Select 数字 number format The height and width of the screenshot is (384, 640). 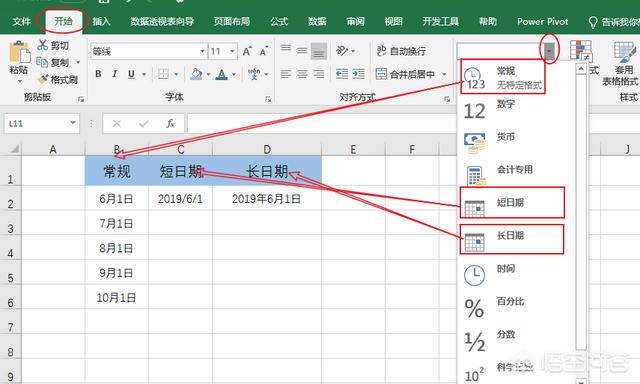click(x=517, y=111)
